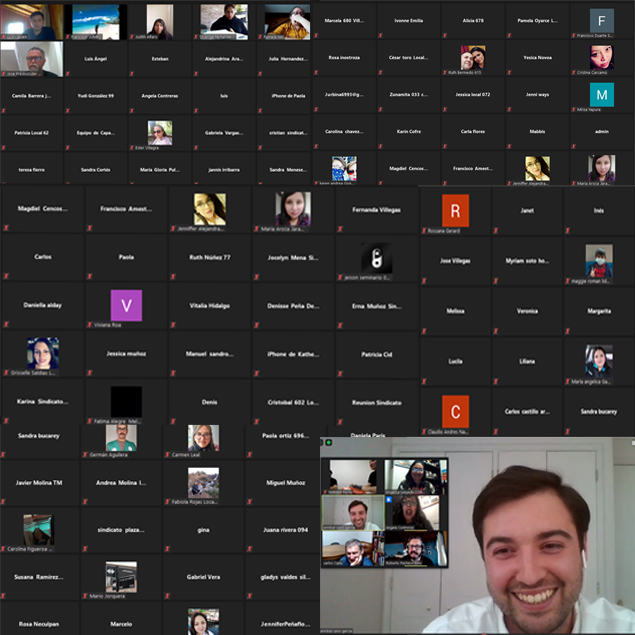Click the gray 'F' avatar tile
635x635 pixels.
(x=601, y=21)
